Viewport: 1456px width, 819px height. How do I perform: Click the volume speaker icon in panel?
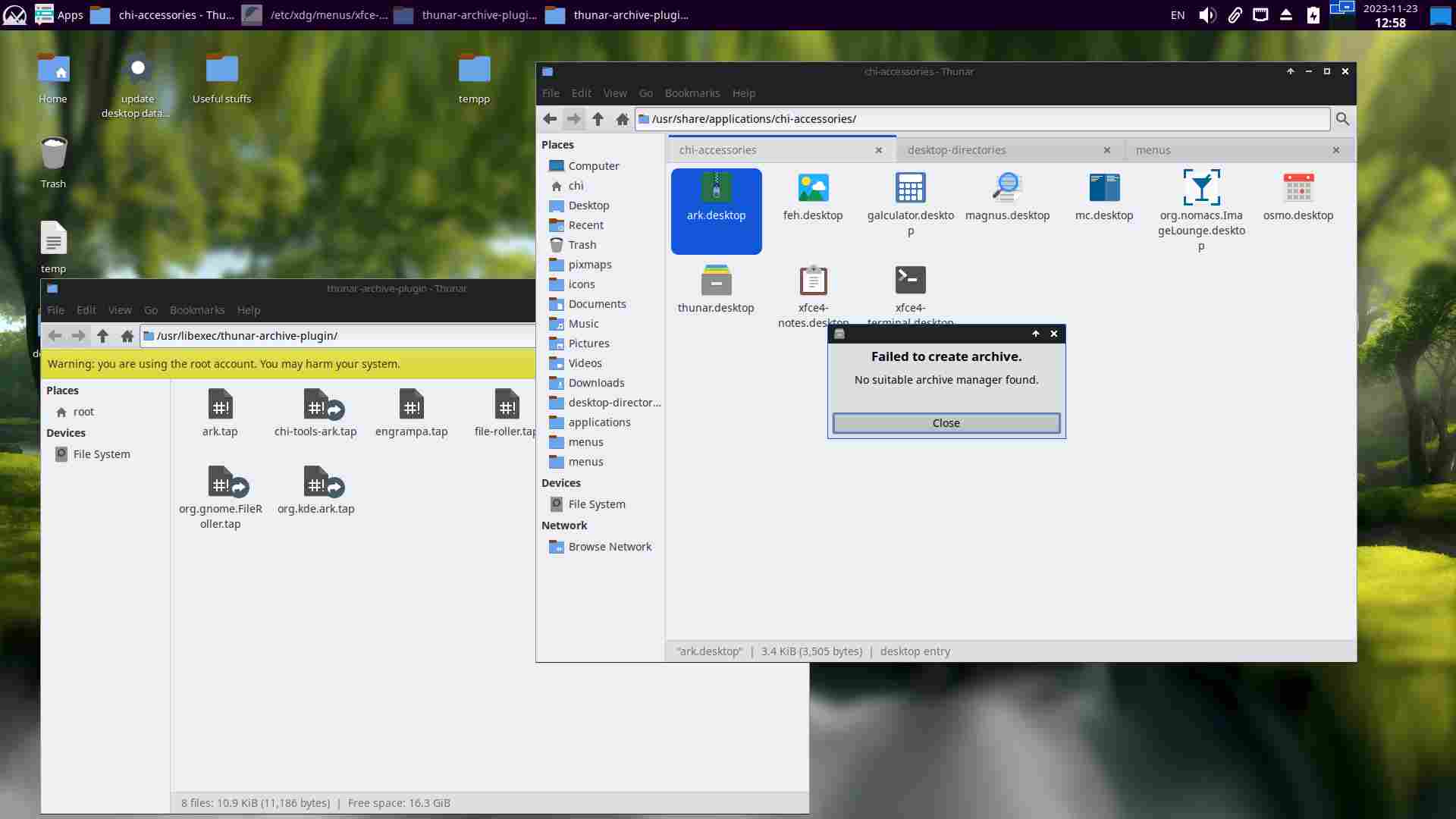pos(1207,15)
